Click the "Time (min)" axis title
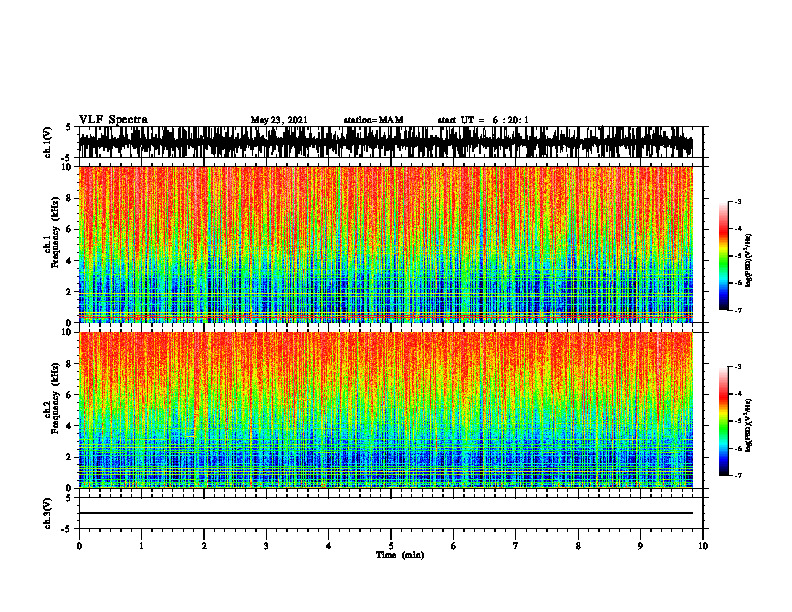 point(400,555)
